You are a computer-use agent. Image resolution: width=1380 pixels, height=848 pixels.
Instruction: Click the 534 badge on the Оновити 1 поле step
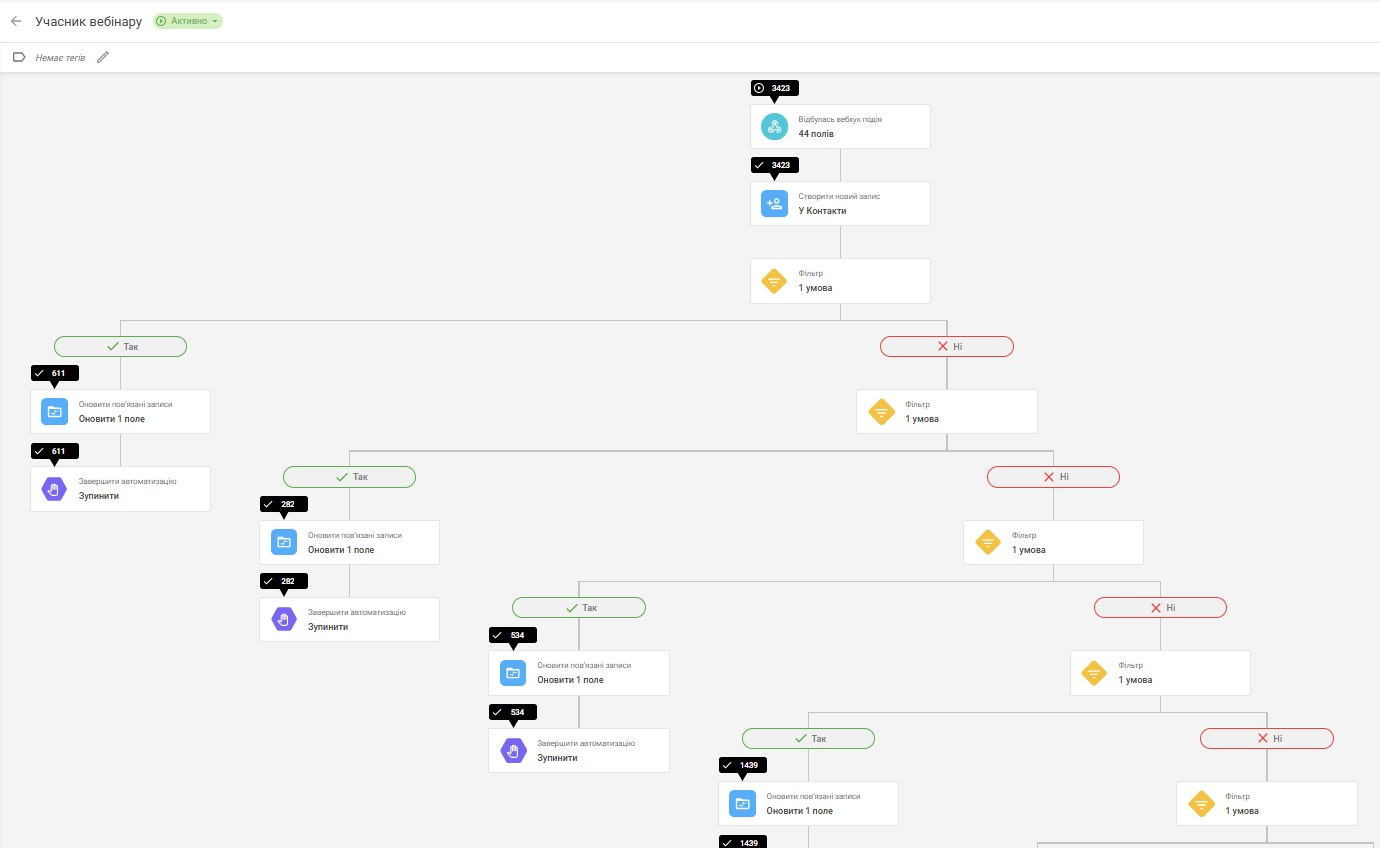(513, 635)
